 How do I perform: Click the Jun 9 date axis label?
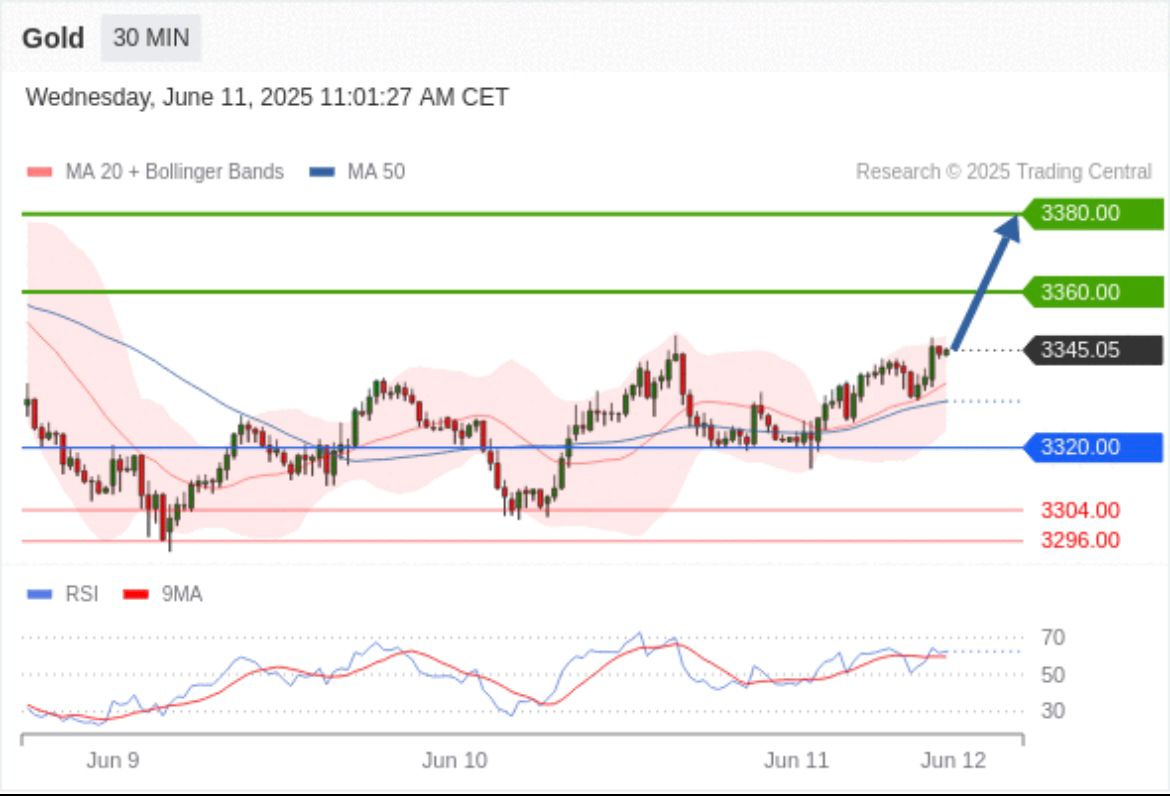(113, 761)
